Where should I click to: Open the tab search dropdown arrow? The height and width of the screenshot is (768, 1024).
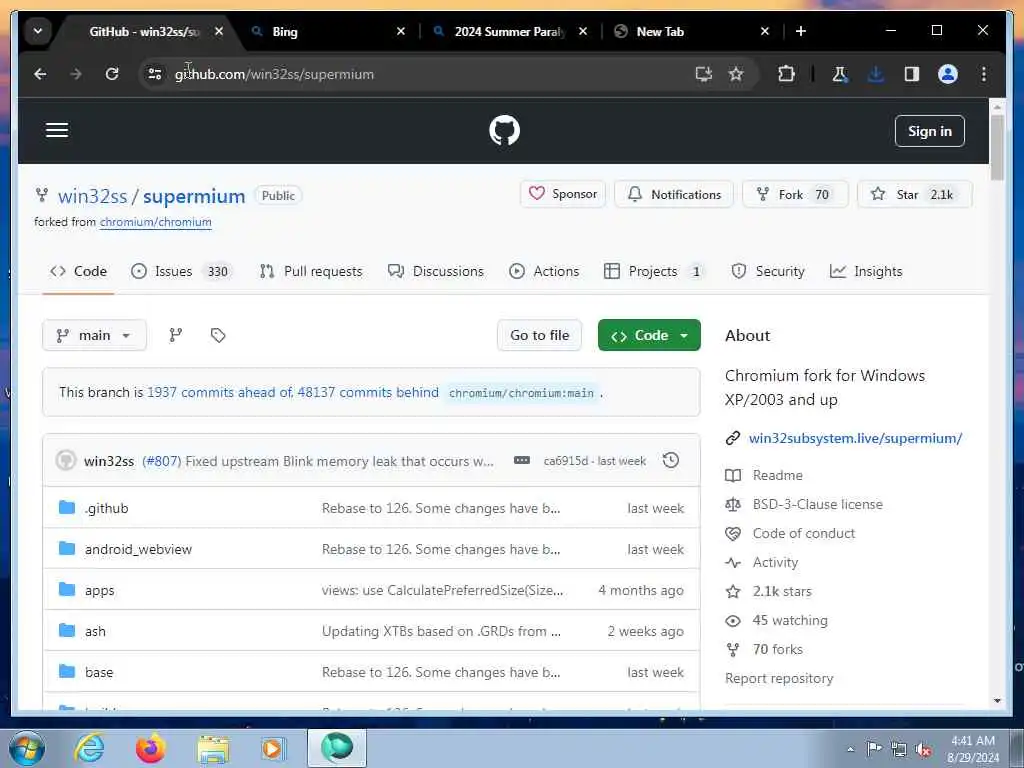(38, 31)
